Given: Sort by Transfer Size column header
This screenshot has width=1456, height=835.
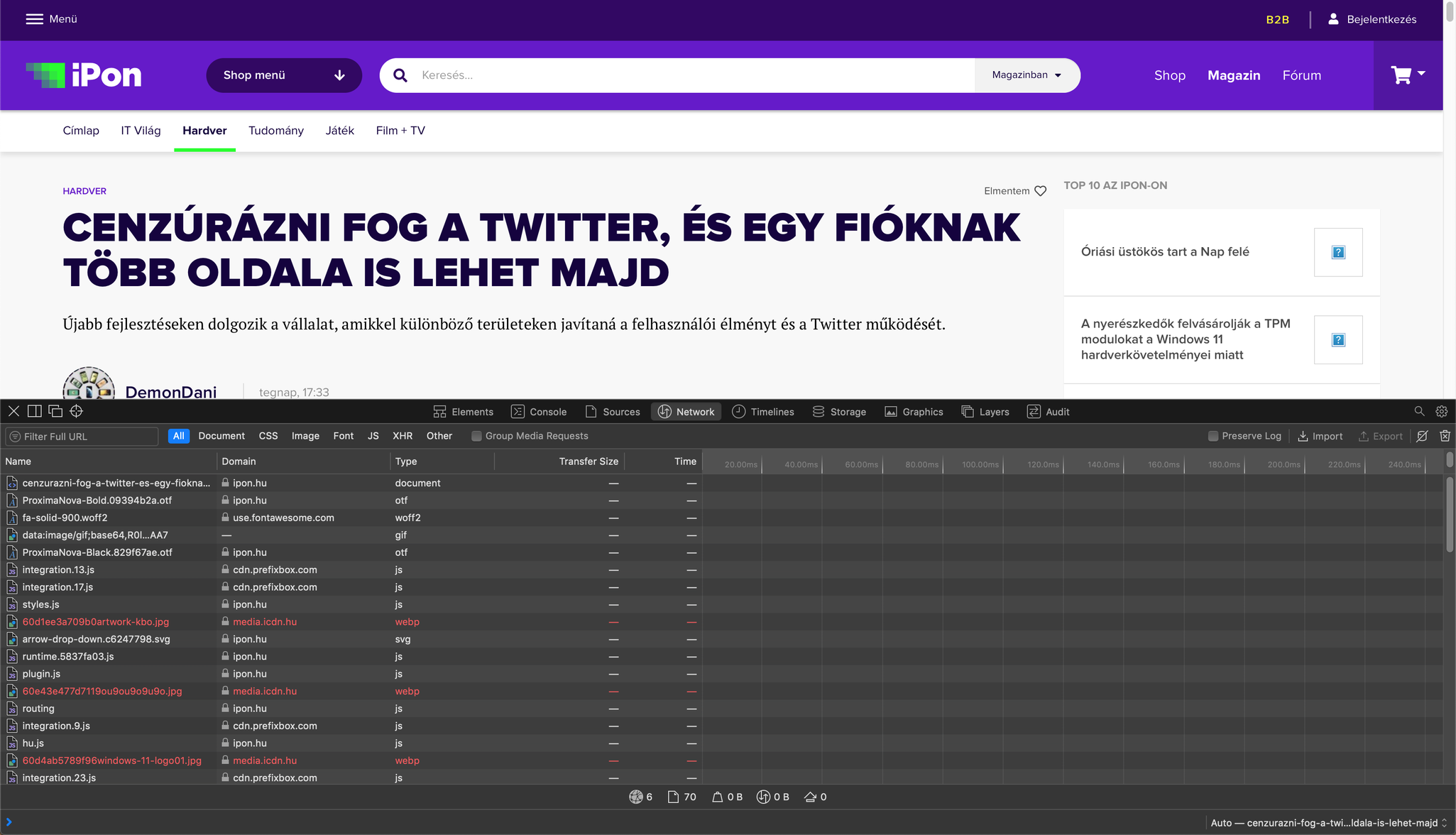Looking at the screenshot, I should pos(589,462).
